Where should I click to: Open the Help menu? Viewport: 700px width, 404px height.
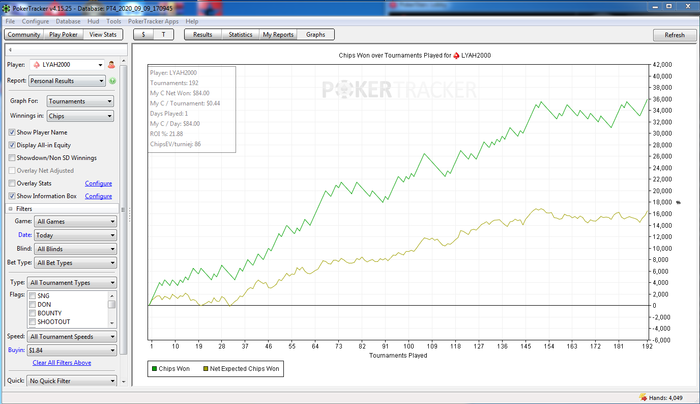(192, 21)
